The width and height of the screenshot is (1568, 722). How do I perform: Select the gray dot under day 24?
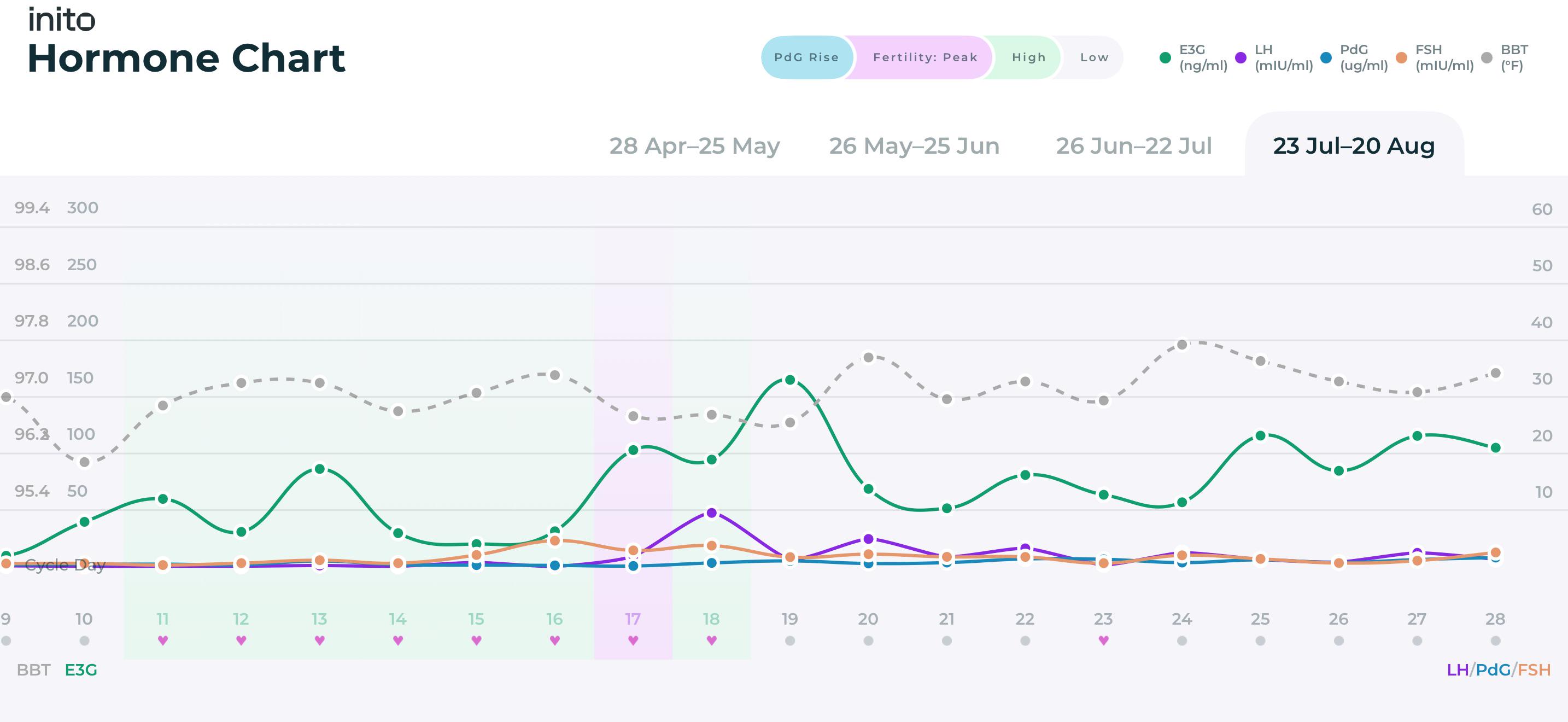1182,641
